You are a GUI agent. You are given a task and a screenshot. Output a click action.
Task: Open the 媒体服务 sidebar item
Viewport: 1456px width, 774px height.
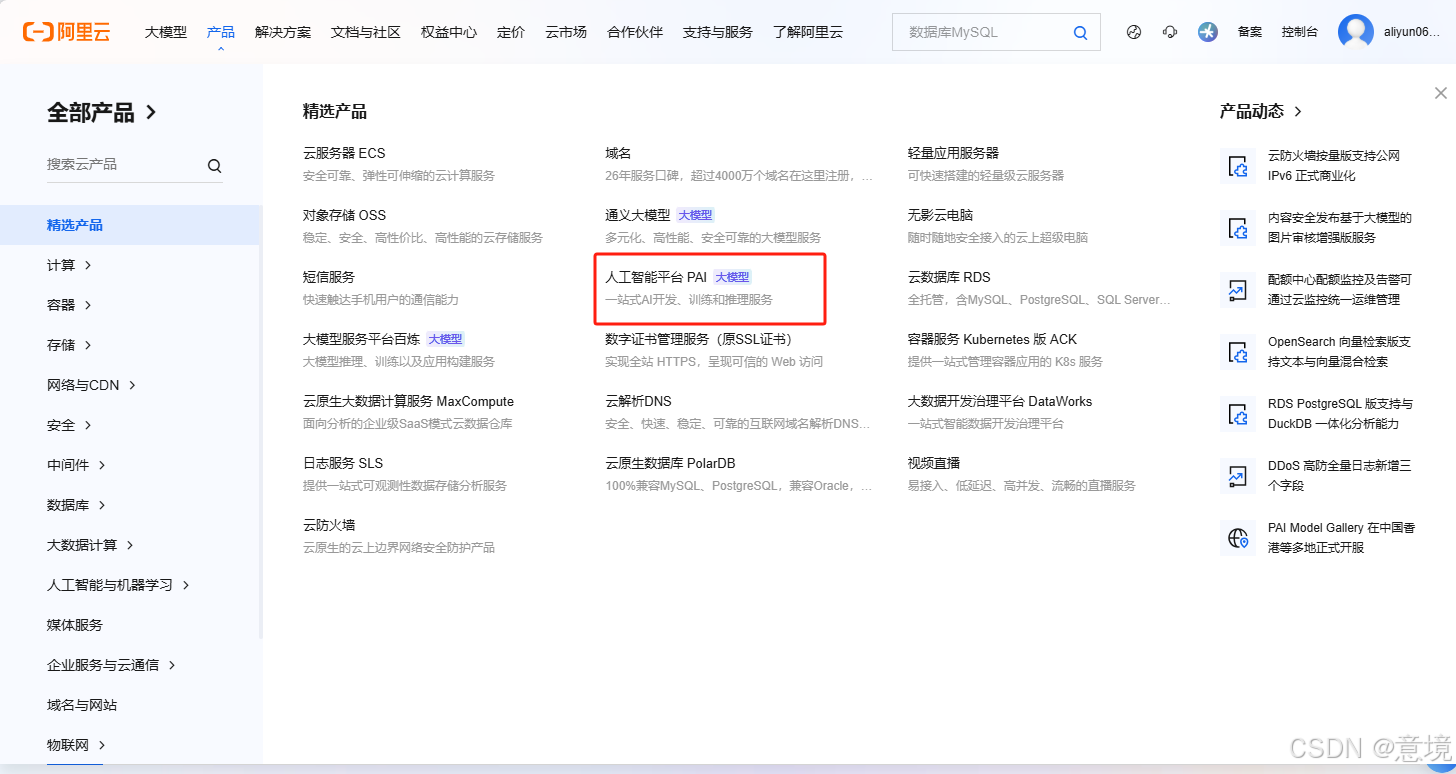pos(75,625)
